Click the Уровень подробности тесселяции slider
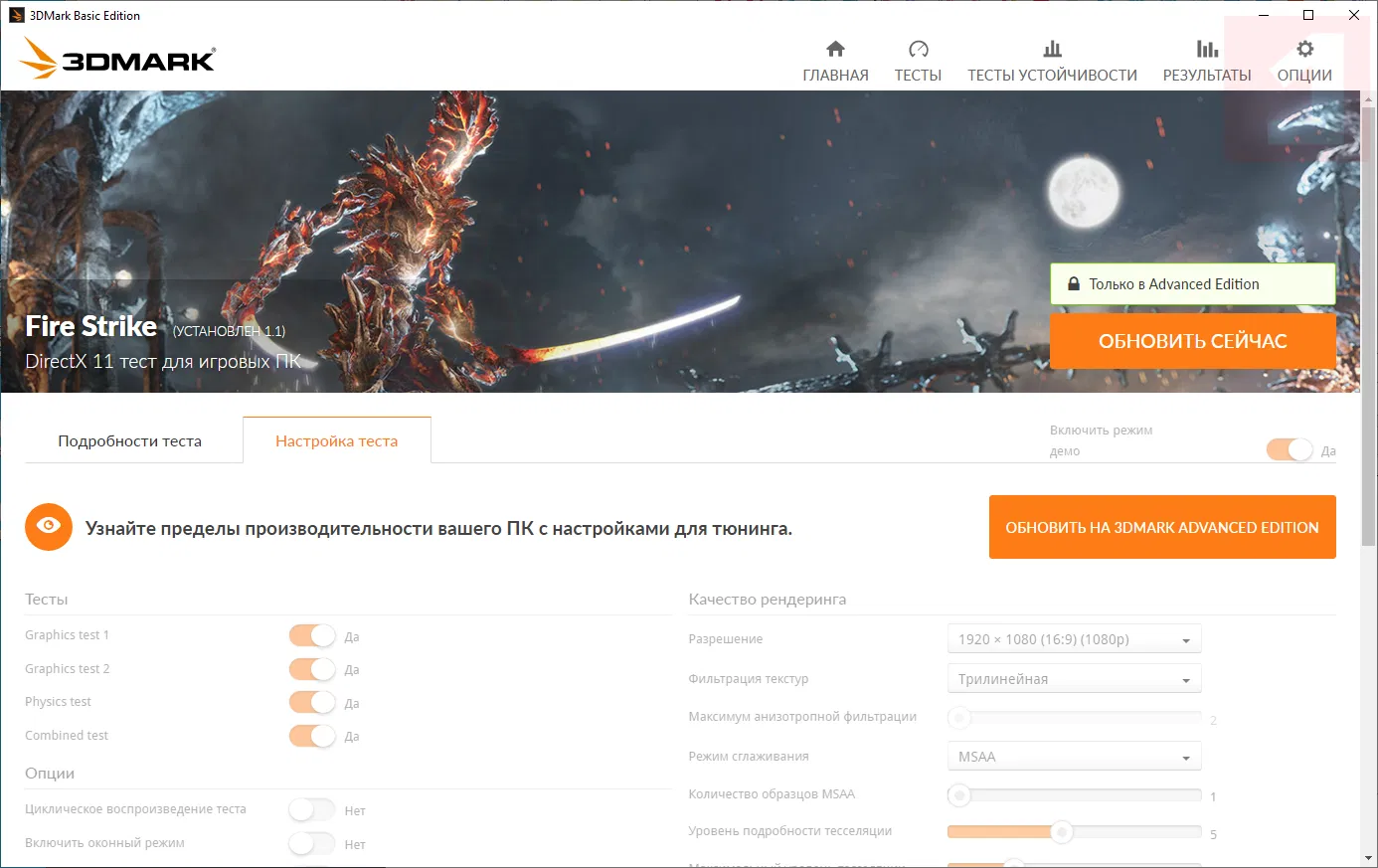The image size is (1378, 868). [x=1075, y=831]
